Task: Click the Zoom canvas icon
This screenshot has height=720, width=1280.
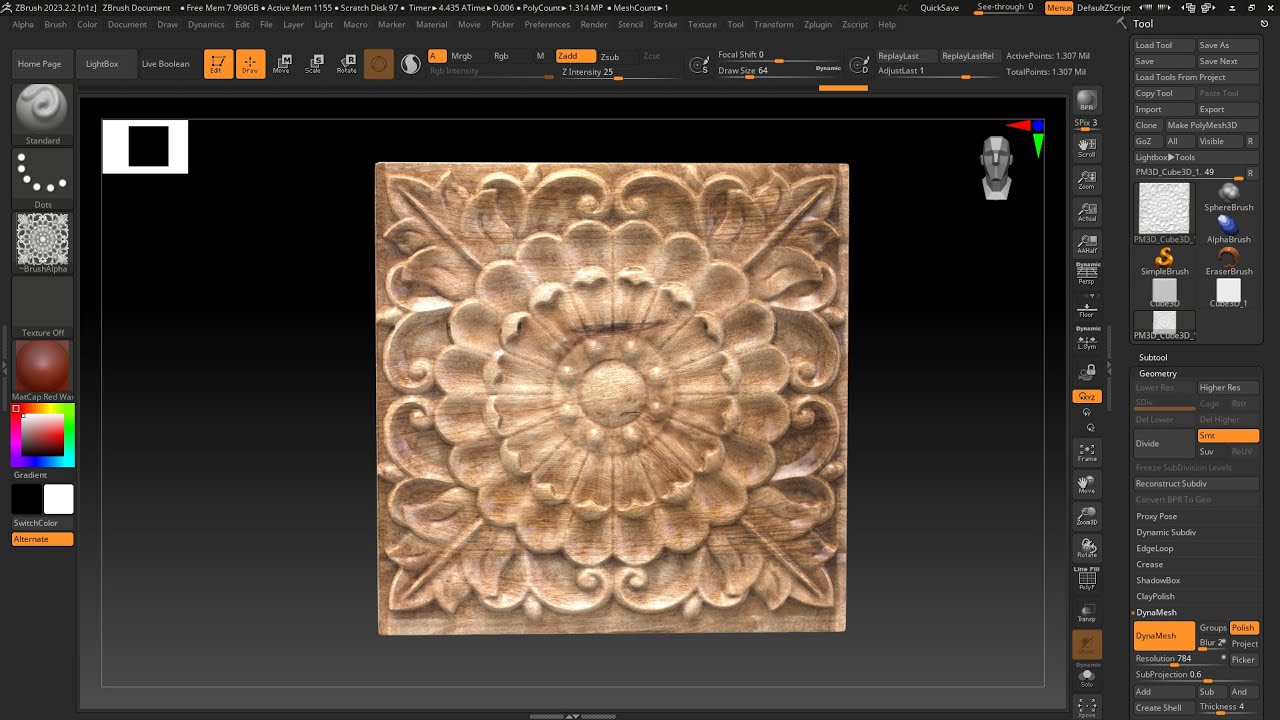Action: pyautogui.click(x=1087, y=180)
